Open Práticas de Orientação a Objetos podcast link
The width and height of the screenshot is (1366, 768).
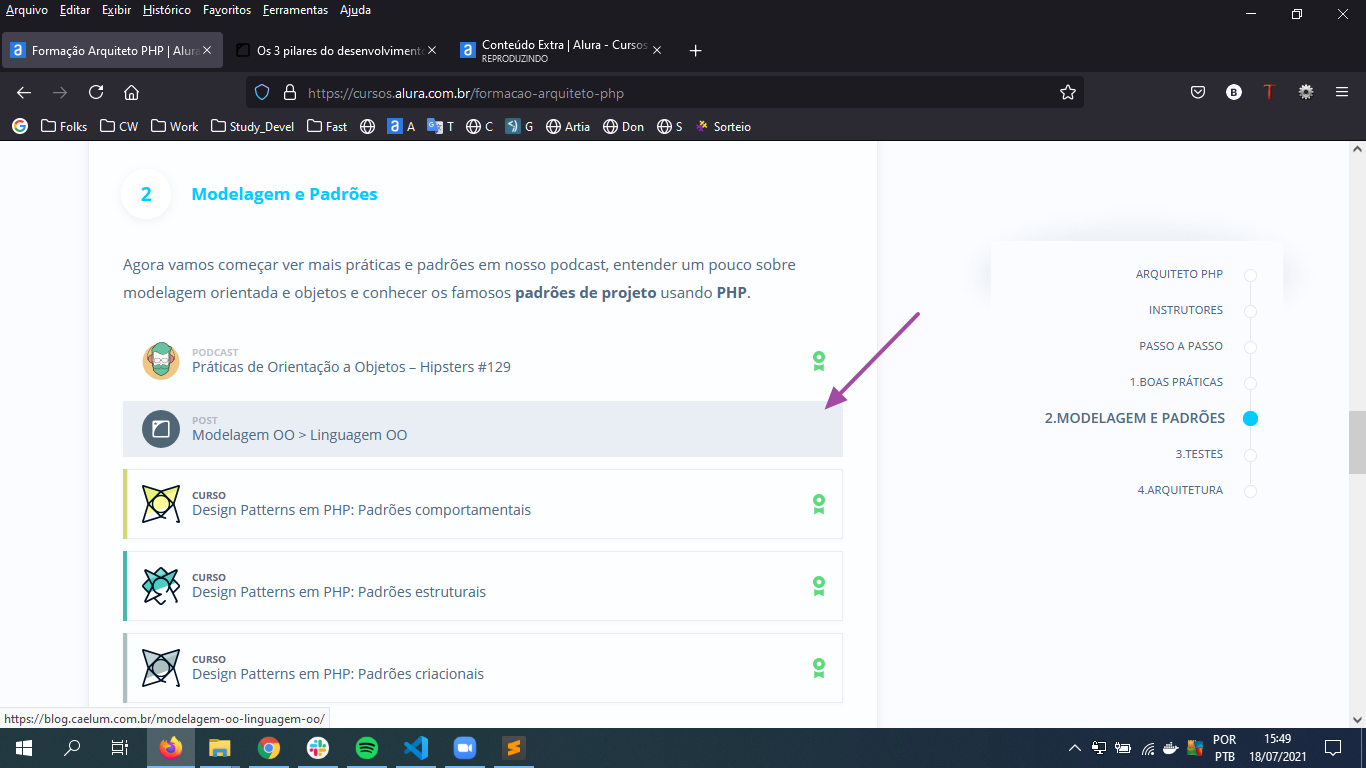click(351, 367)
